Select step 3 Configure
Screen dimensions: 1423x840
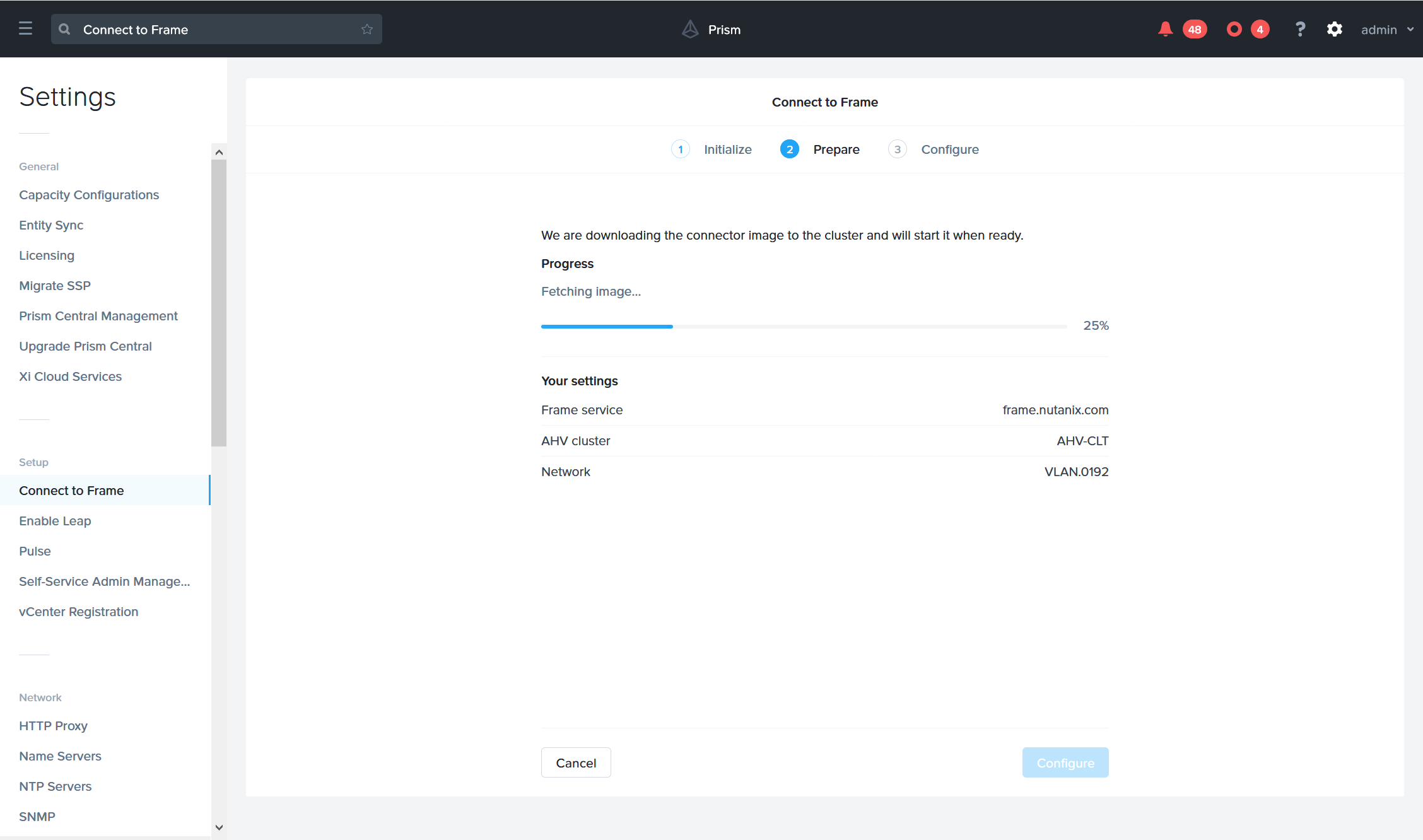point(934,149)
